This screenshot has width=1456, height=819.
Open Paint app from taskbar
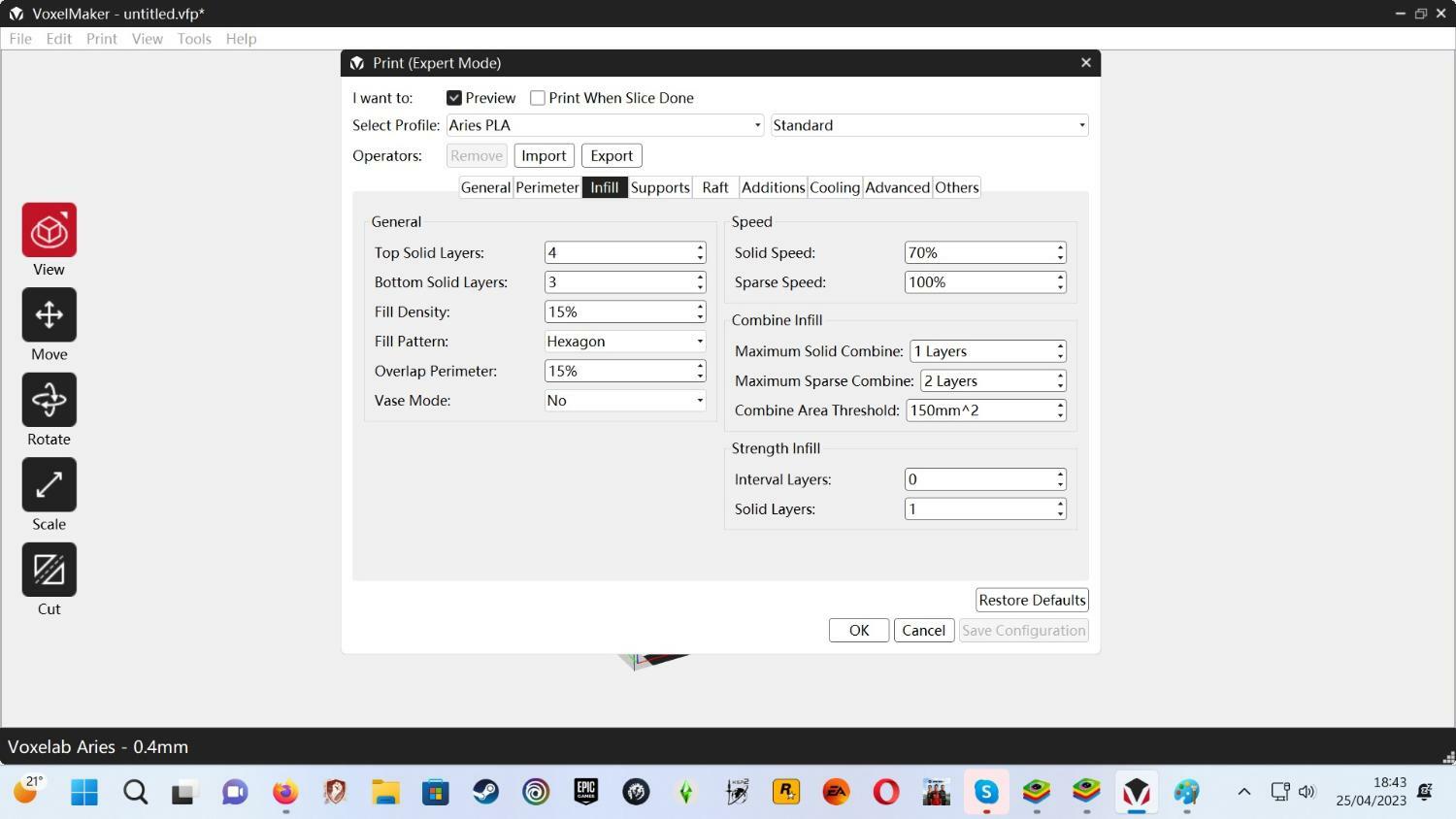click(x=1186, y=793)
